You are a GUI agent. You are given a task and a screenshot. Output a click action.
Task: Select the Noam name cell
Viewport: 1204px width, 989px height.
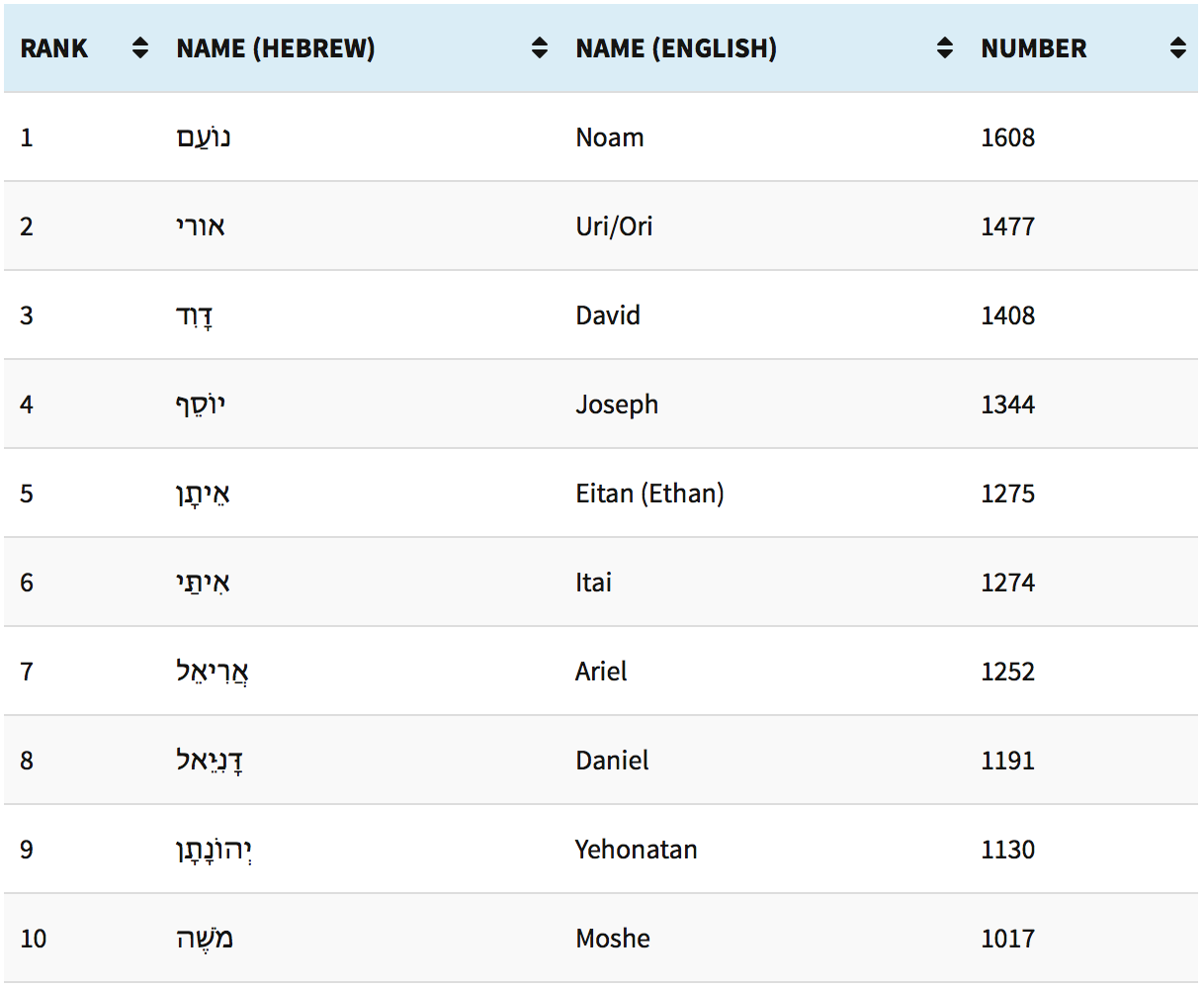609,137
